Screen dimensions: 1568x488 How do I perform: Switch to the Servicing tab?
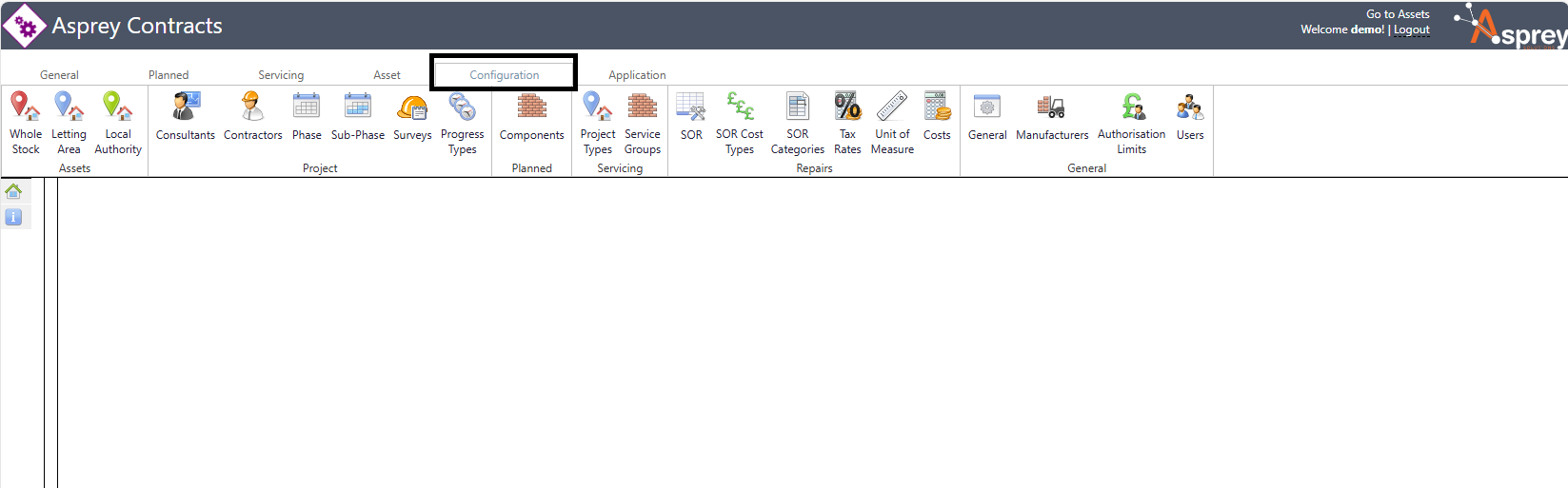point(281,75)
